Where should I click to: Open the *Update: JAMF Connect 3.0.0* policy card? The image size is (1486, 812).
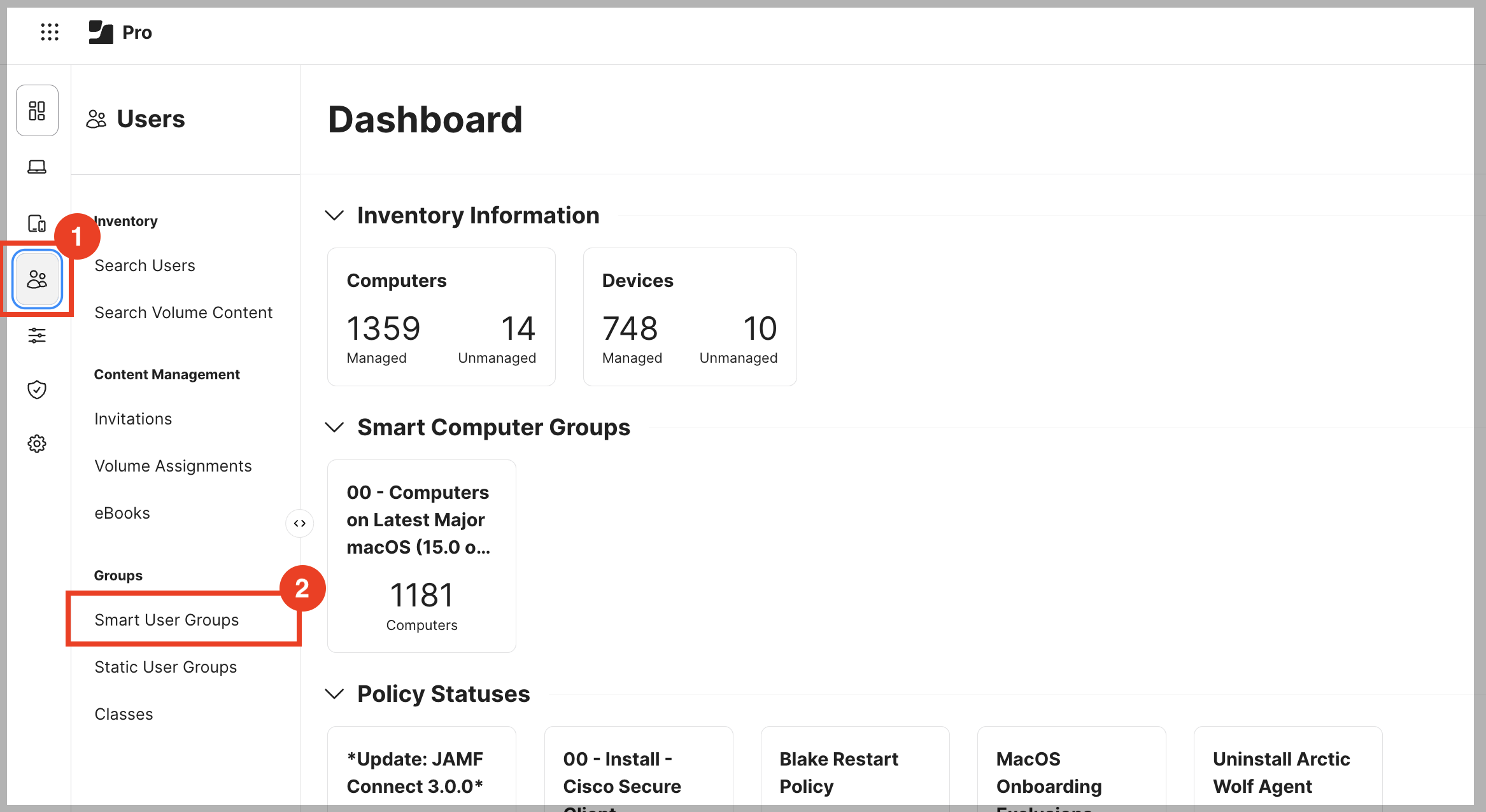(421, 769)
